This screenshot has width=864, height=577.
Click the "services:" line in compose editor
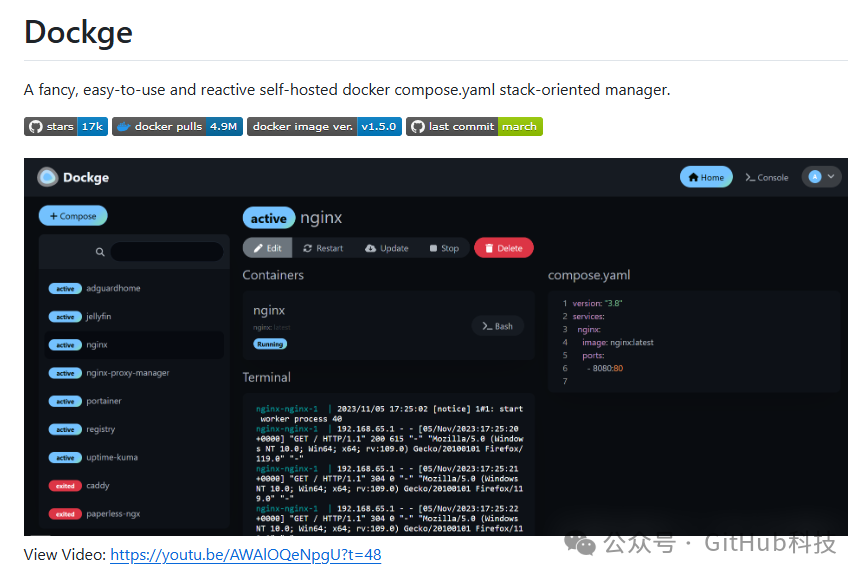click(x=588, y=316)
